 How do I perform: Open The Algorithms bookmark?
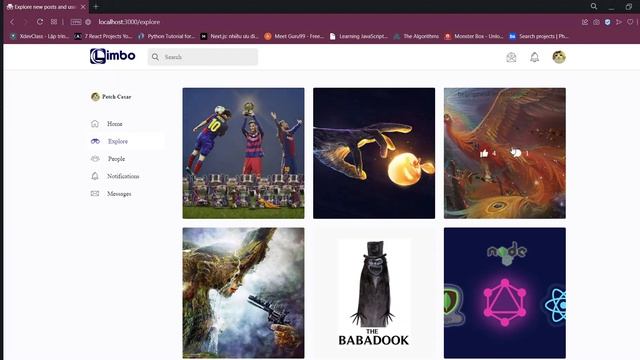416,36
